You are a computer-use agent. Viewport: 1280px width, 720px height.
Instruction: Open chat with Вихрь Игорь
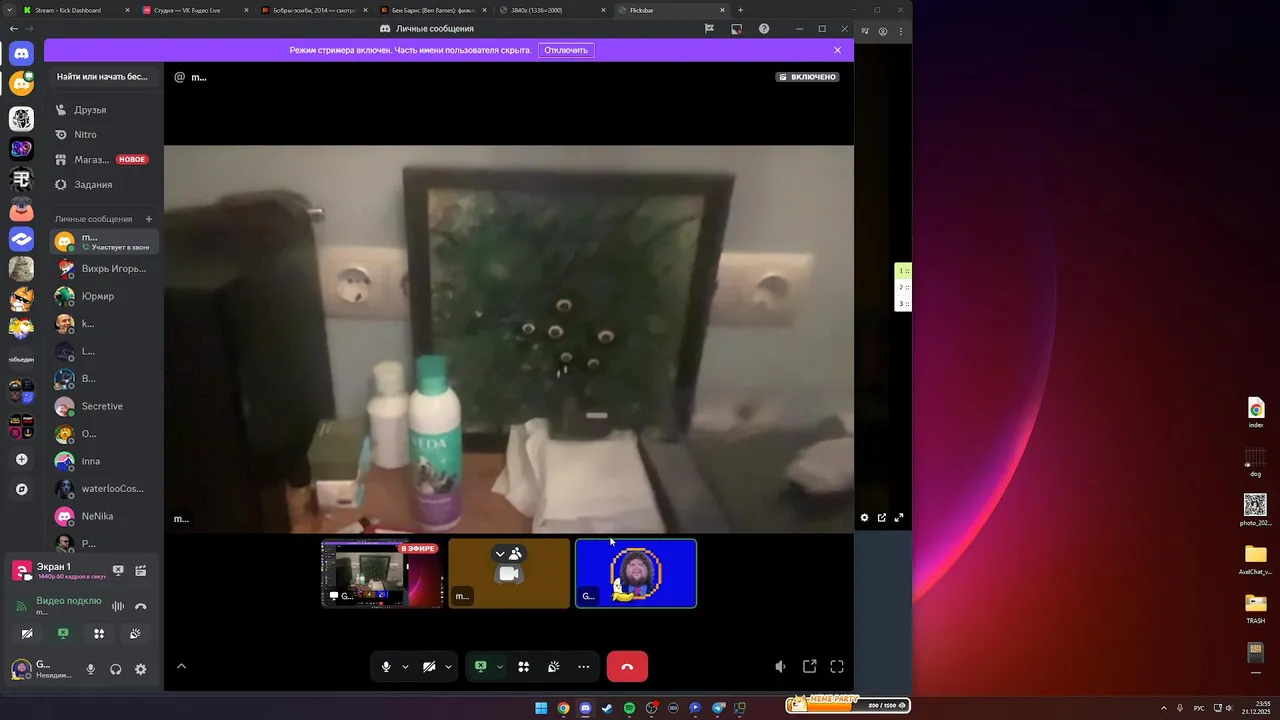click(x=103, y=268)
